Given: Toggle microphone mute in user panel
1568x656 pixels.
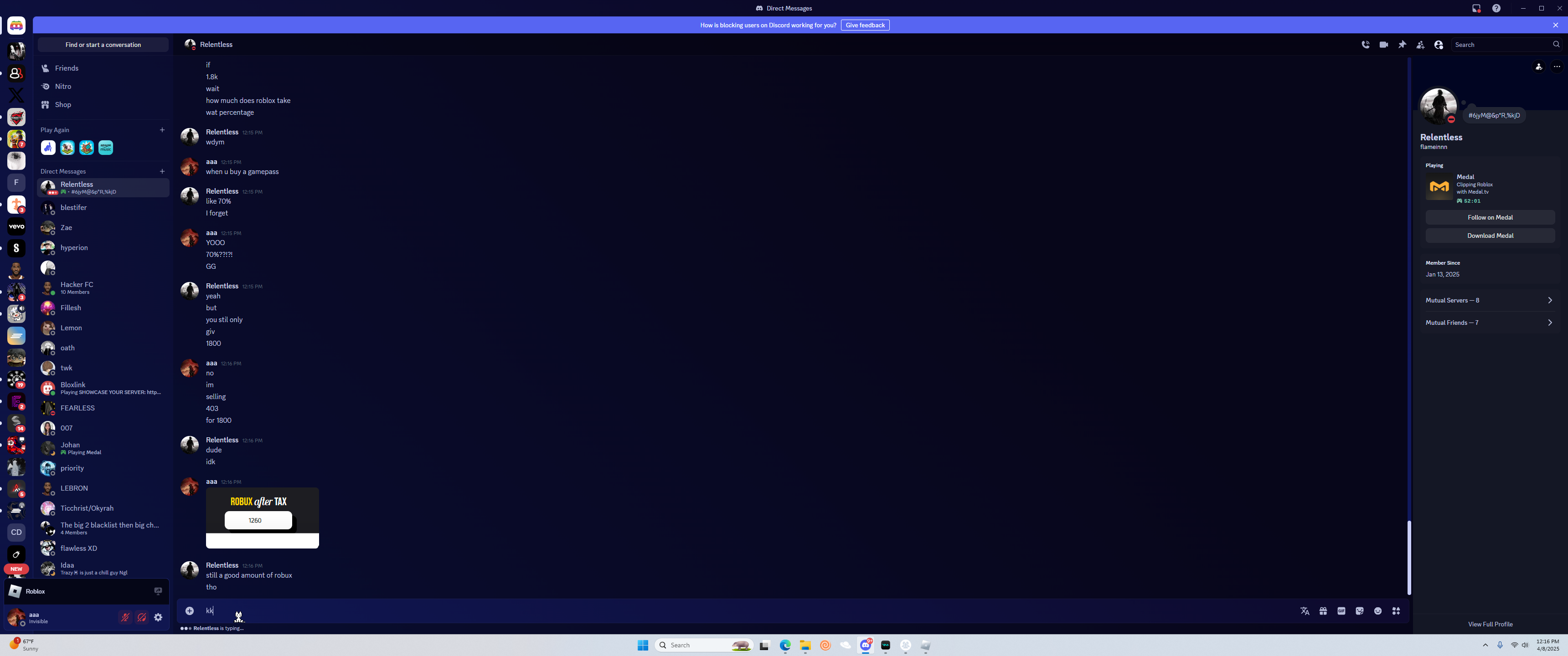Looking at the screenshot, I should pos(125,617).
